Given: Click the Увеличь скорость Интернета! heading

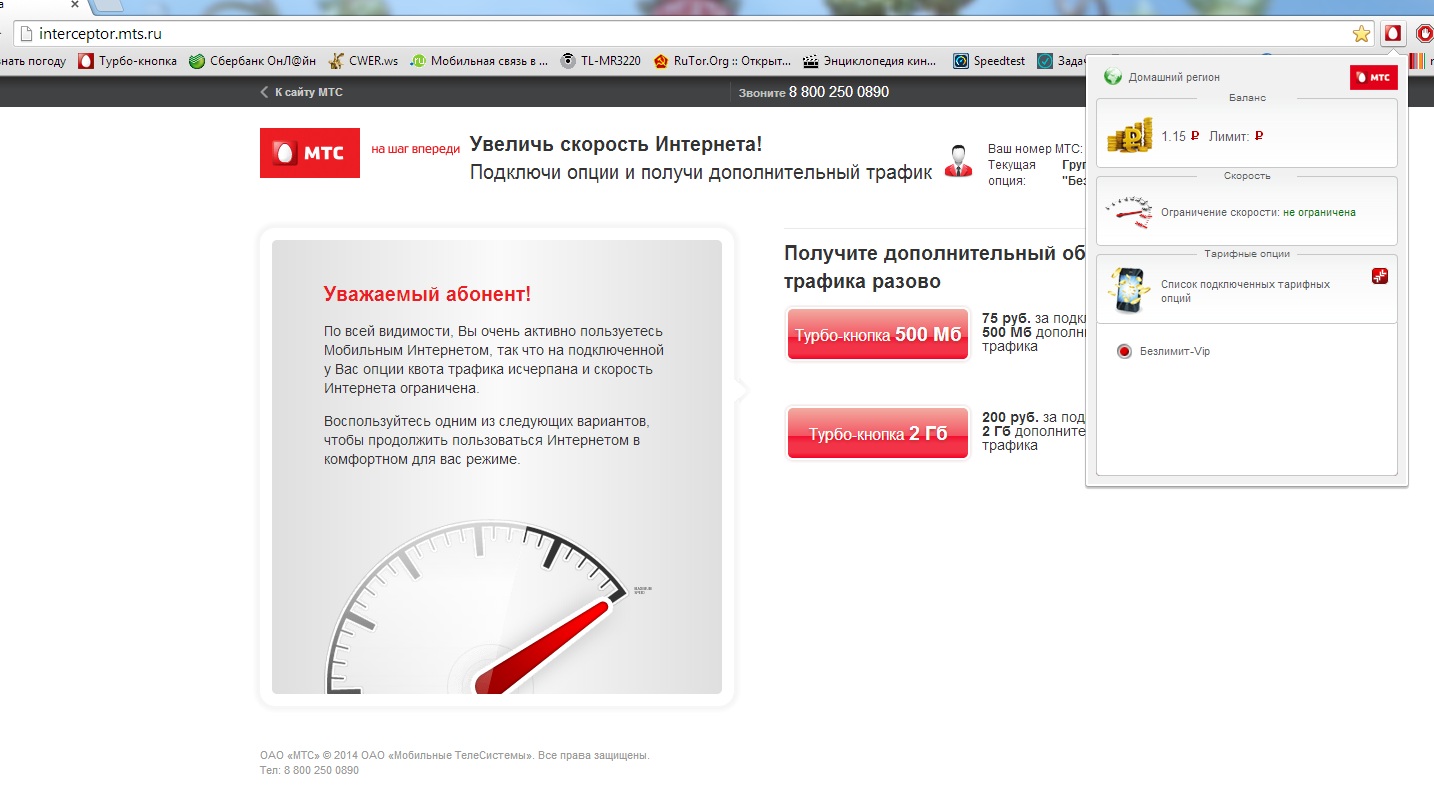Looking at the screenshot, I should 616,144.
